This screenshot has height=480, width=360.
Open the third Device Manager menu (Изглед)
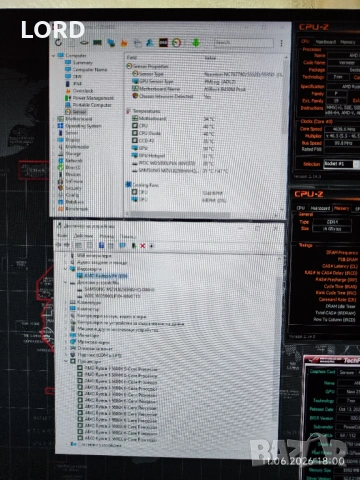(x=107, y=236)
